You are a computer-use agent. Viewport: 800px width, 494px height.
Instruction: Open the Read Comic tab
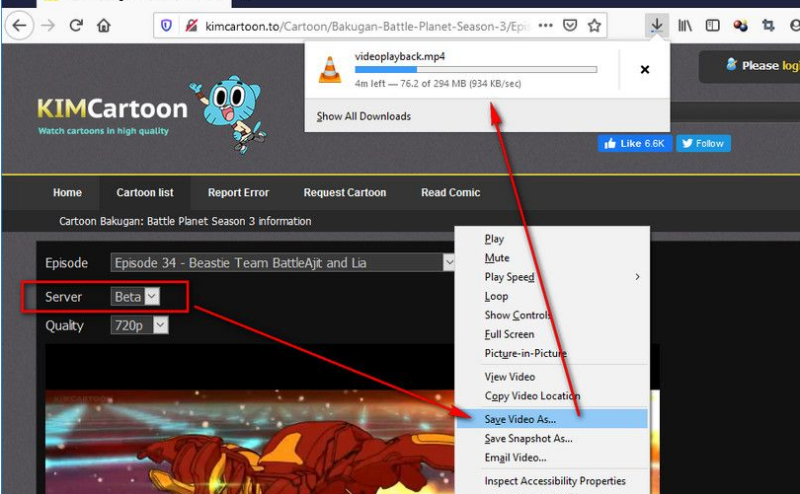tap(451, 192)
